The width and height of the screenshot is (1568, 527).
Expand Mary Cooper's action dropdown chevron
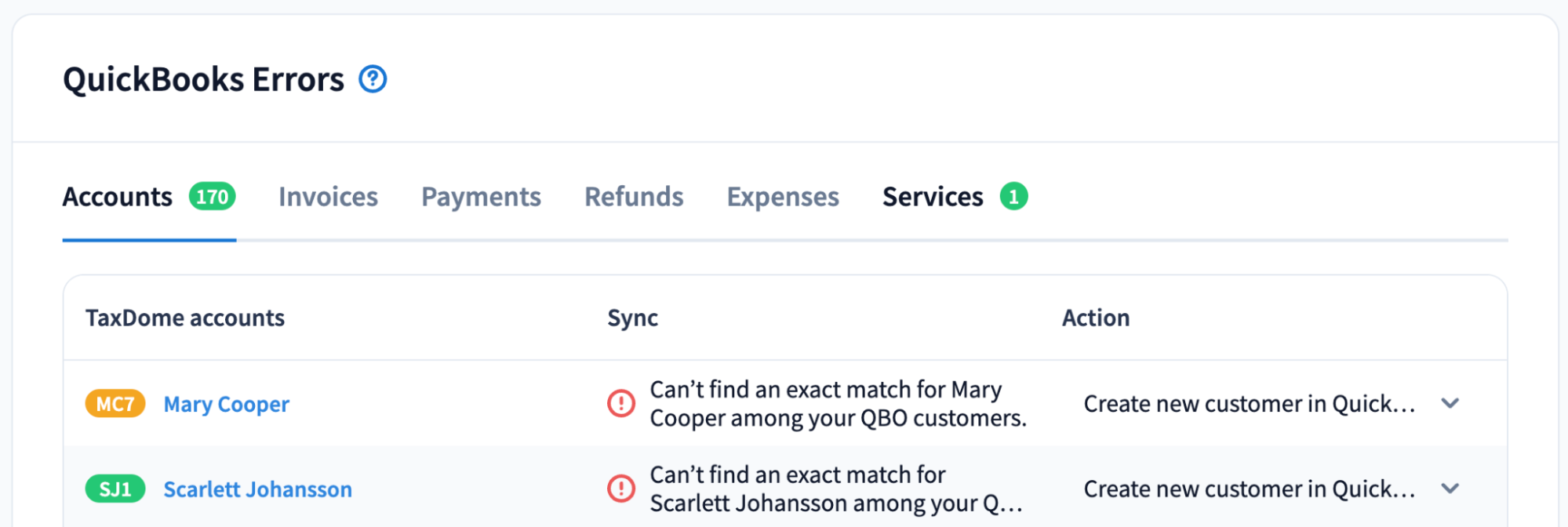1450,404
